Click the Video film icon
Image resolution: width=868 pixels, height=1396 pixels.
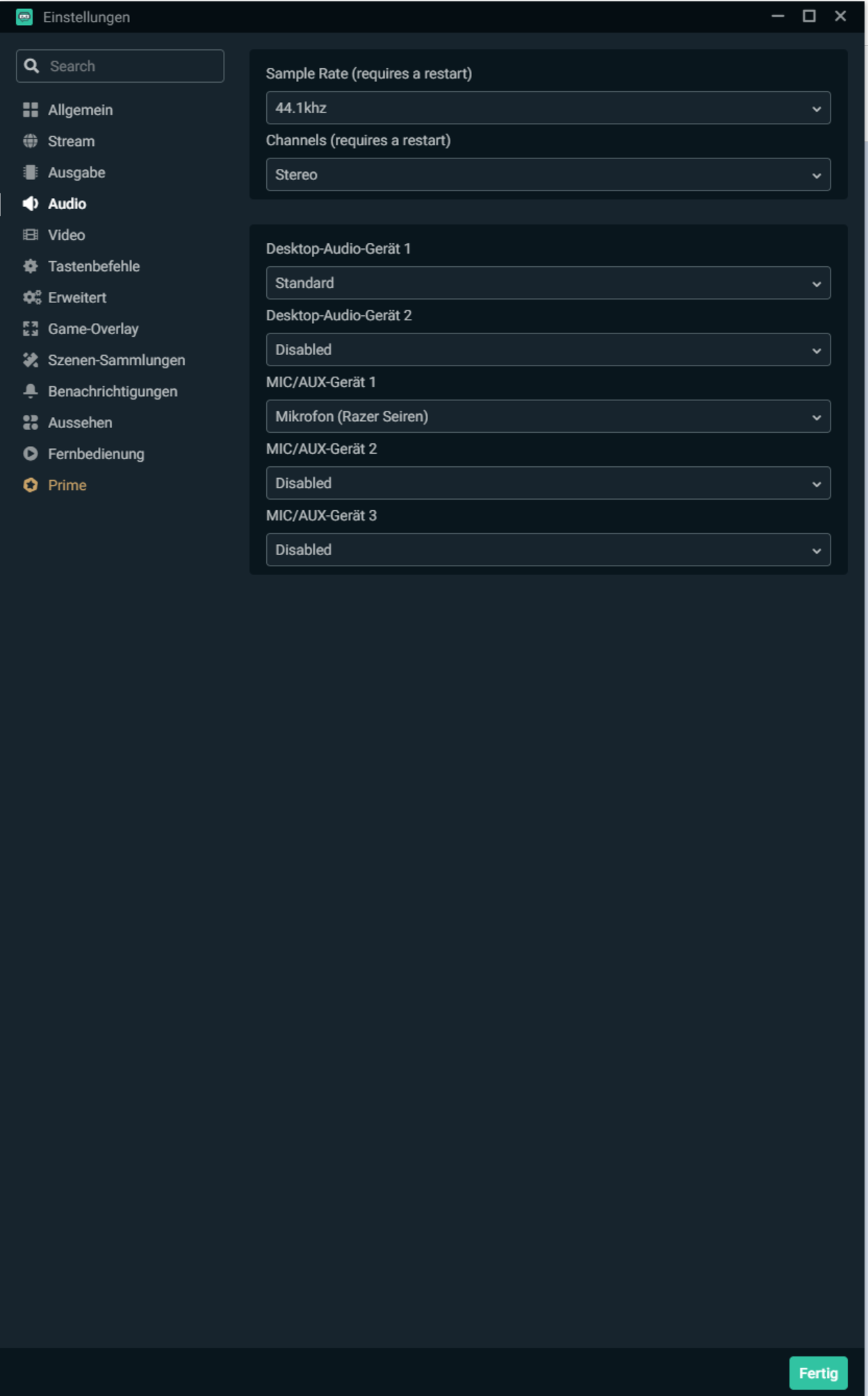31,235
